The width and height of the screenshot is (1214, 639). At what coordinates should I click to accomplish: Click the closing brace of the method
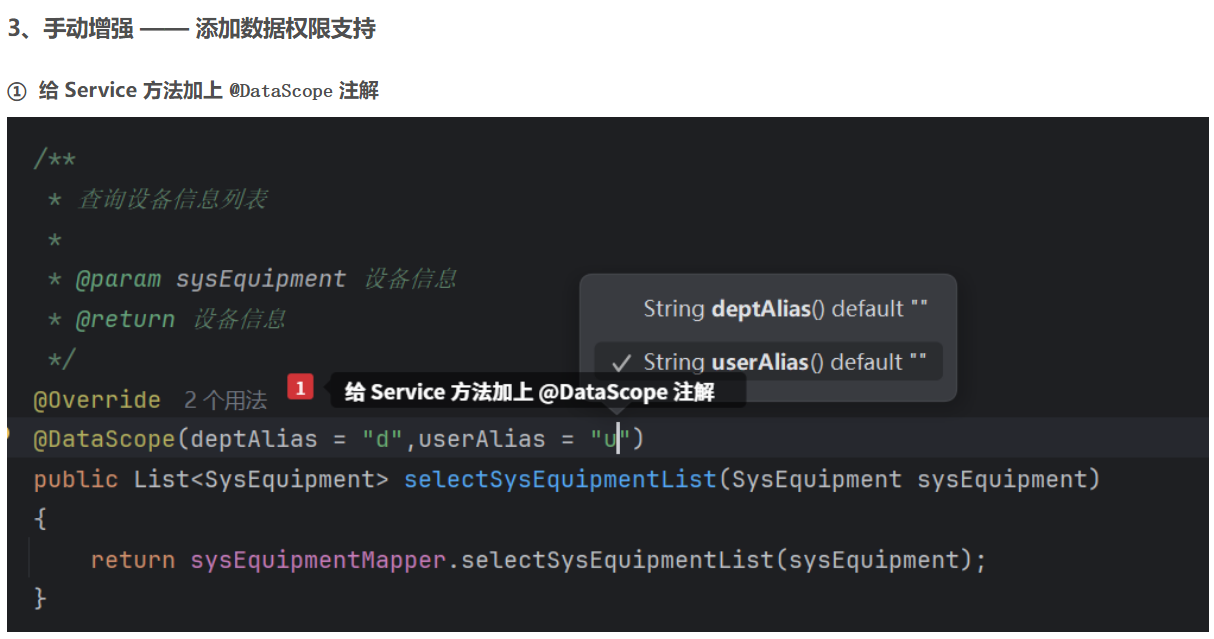click(40, 599)
